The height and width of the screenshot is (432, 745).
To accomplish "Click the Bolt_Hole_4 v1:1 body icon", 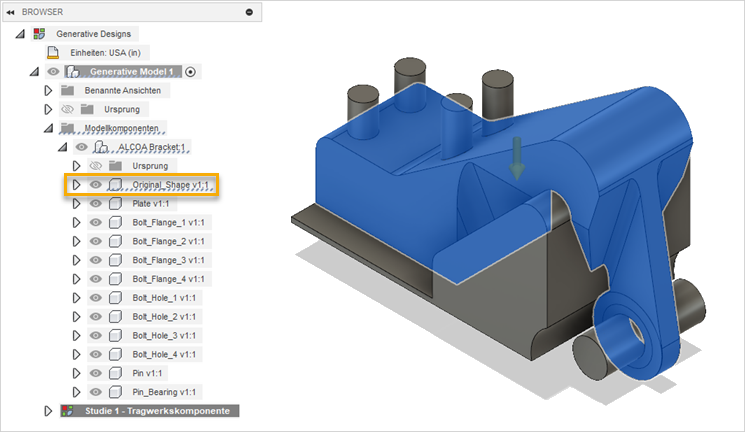I will (x=115, y=355).
